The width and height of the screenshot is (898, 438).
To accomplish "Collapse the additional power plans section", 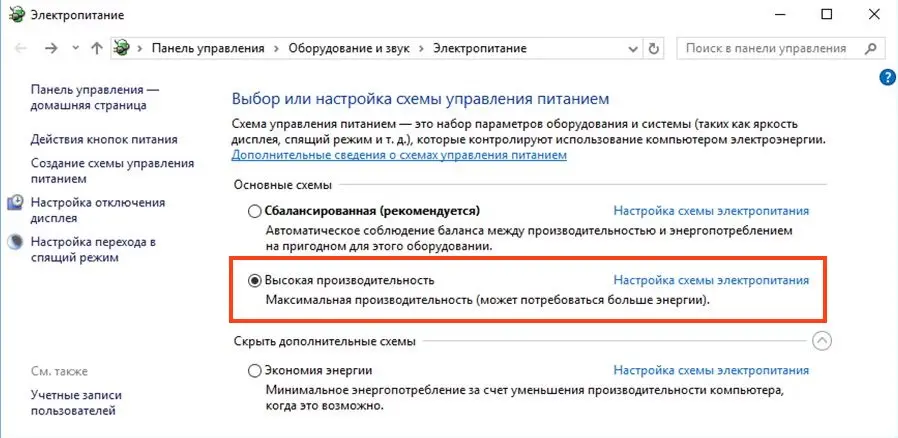I will (x=822, y=340).
